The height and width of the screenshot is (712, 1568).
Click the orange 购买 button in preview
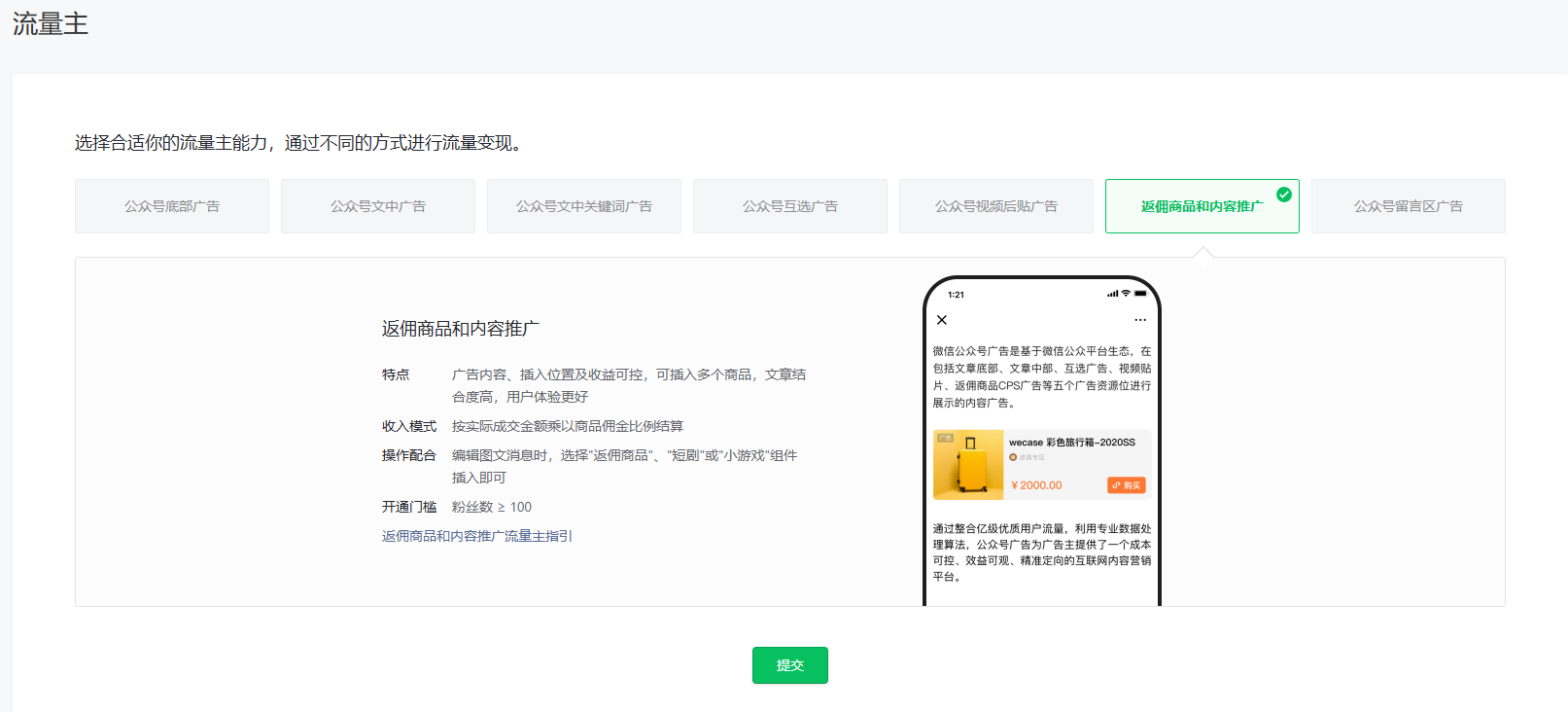pyautogui.click(x=1127, y=485)
